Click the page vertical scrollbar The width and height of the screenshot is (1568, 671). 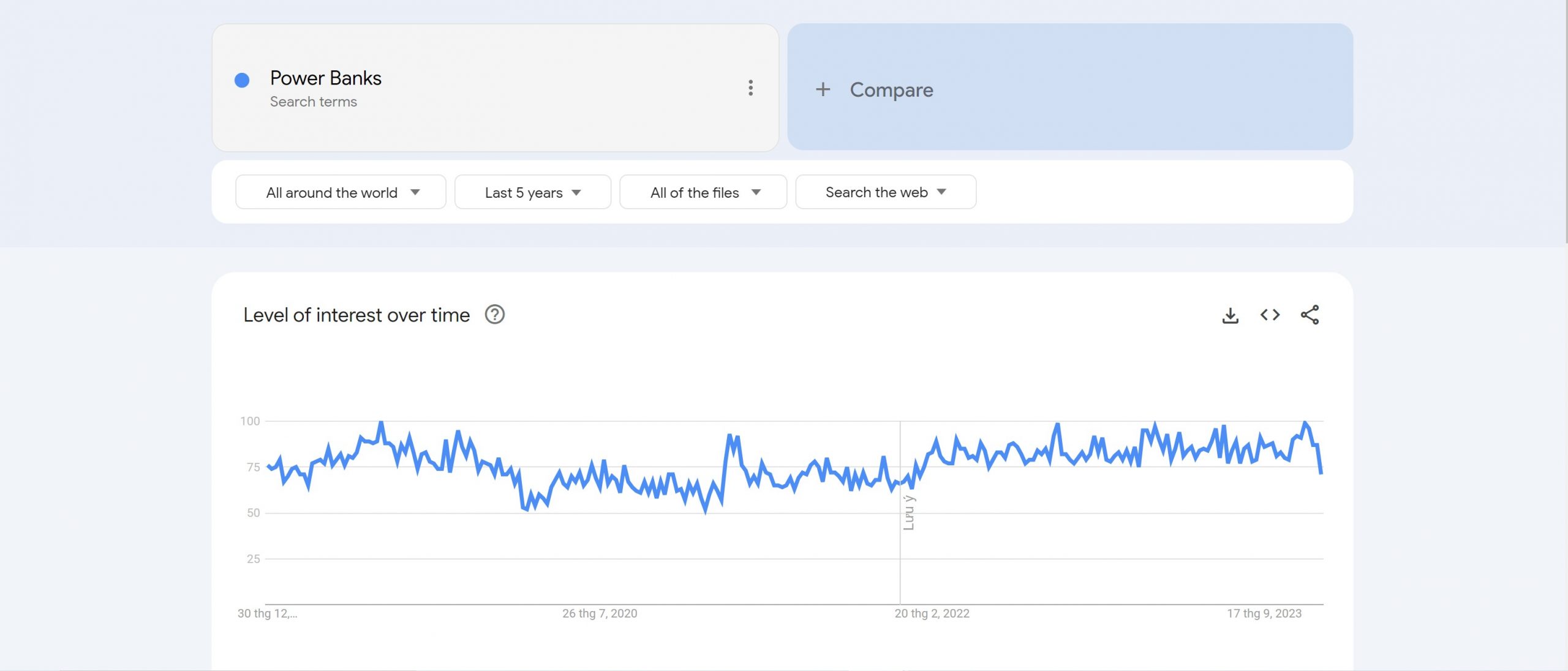(1566, 122)
